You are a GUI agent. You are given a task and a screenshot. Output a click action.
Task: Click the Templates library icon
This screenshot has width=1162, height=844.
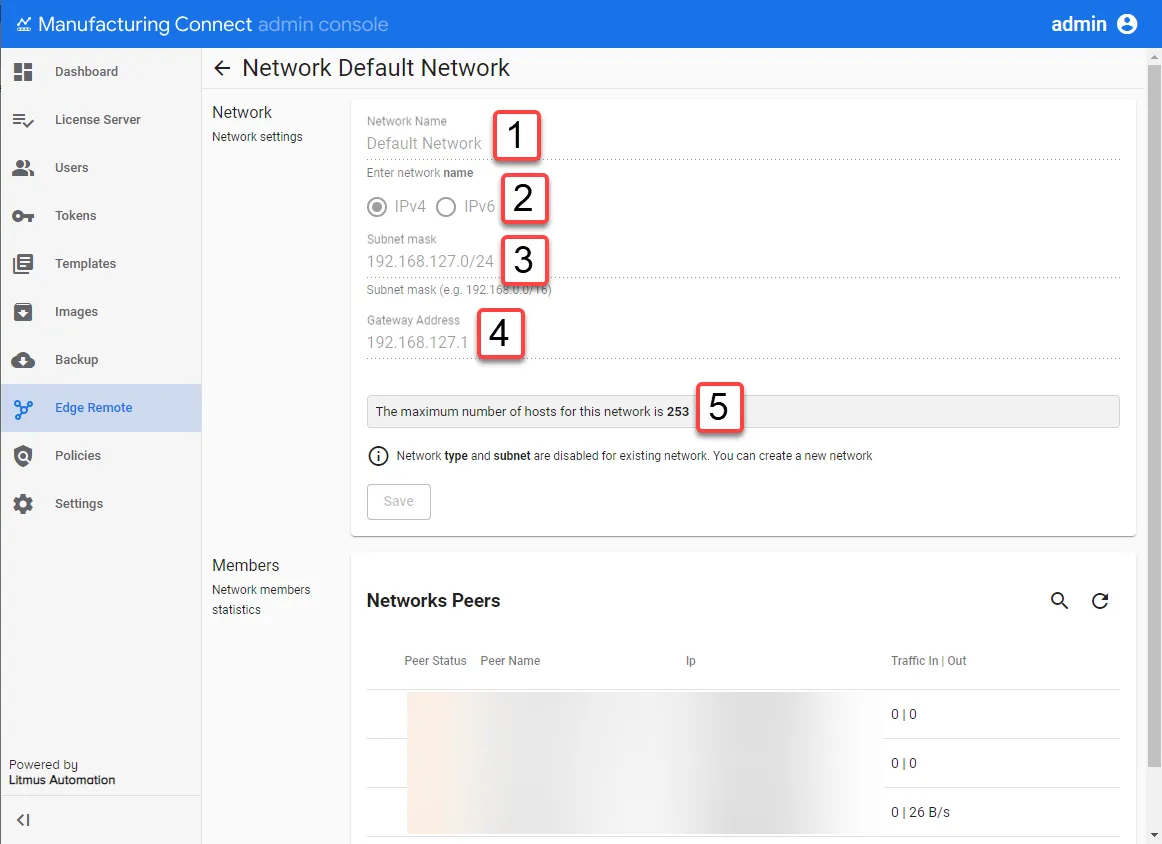click(x=23, y=264)
